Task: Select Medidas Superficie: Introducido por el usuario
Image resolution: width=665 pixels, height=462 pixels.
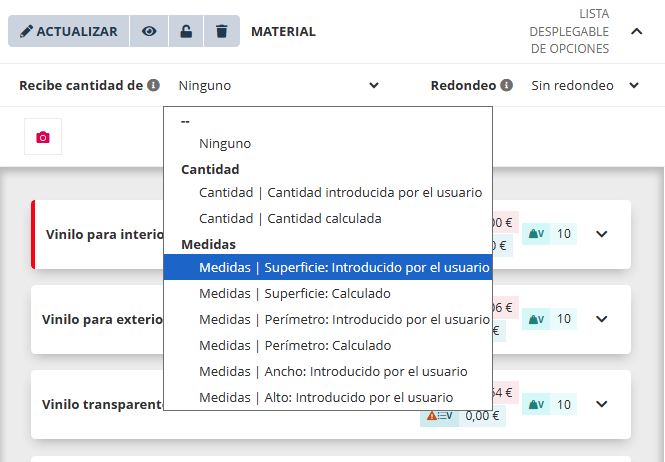Action: 344,268
